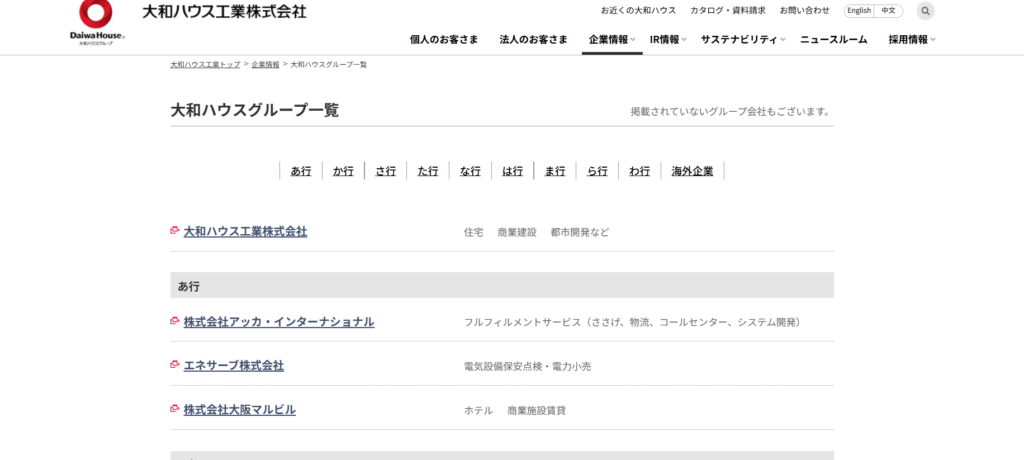Open the お問い合わせ link
Viewport: 1024px width, 460px height.
(x=804, y=11)
